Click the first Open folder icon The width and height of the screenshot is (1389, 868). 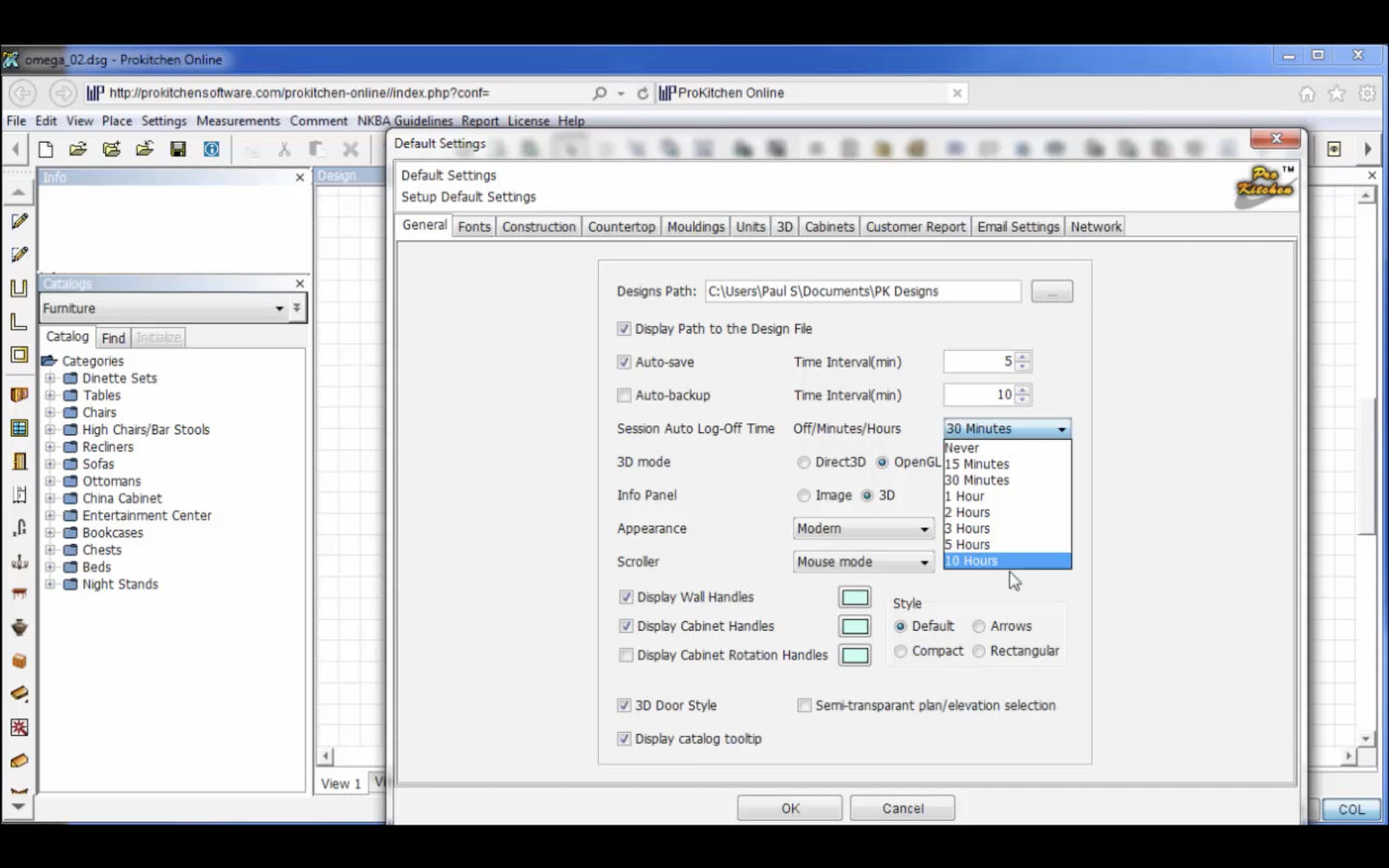(78, 149)
